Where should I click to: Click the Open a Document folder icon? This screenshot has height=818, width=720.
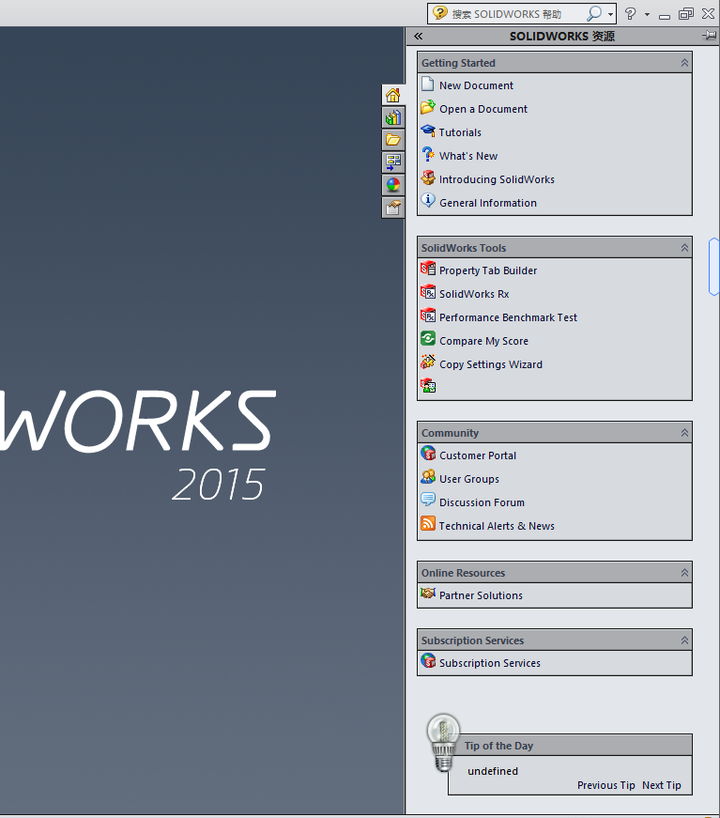[x=428, y=107]
